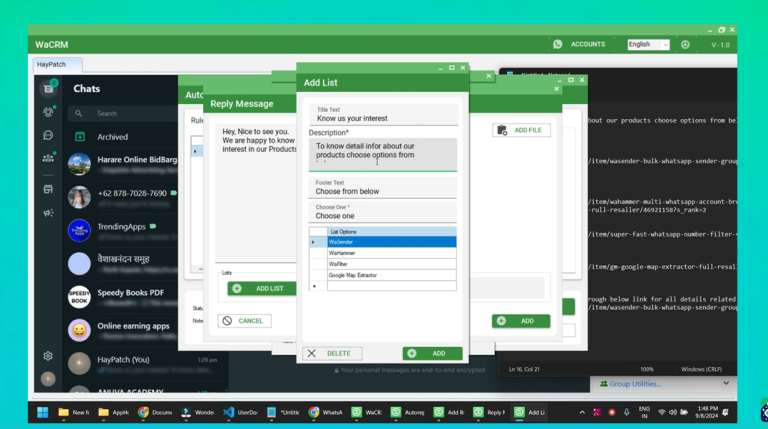Click the ADD FILE button
The height and width of the screenshot is (429, 768).
[521, 130]
